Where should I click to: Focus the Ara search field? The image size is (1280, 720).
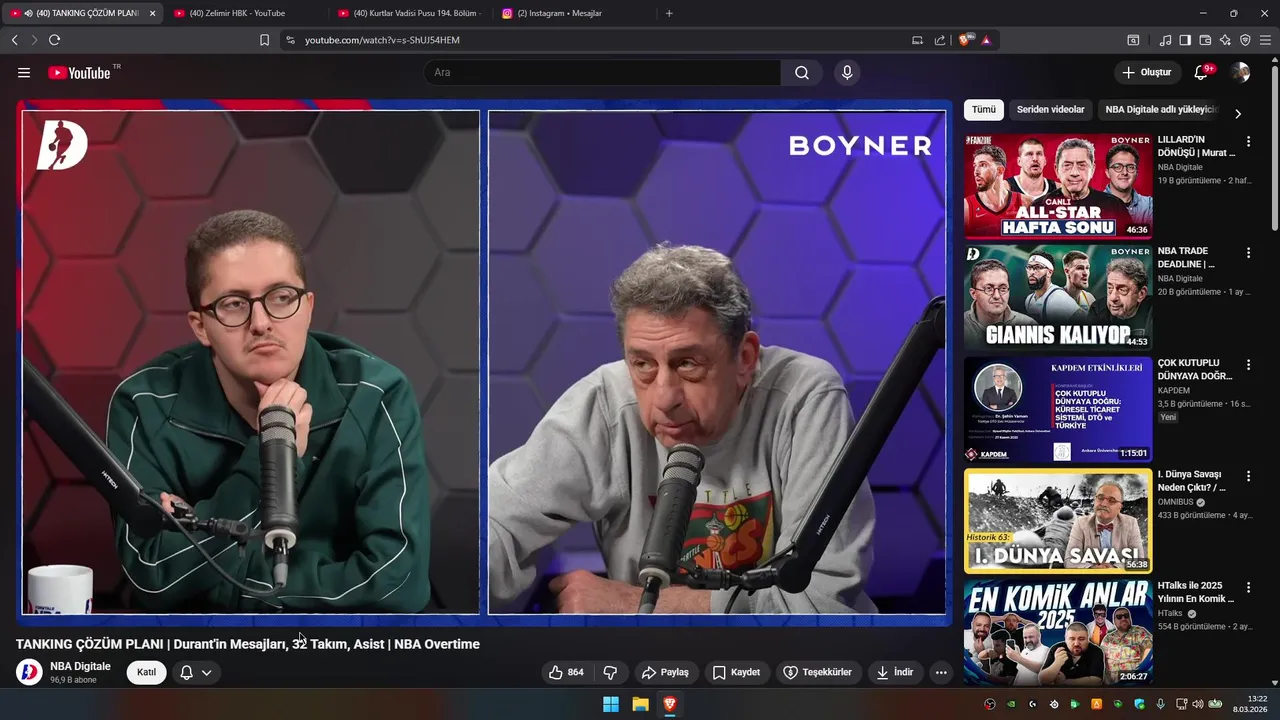point(602,72)
